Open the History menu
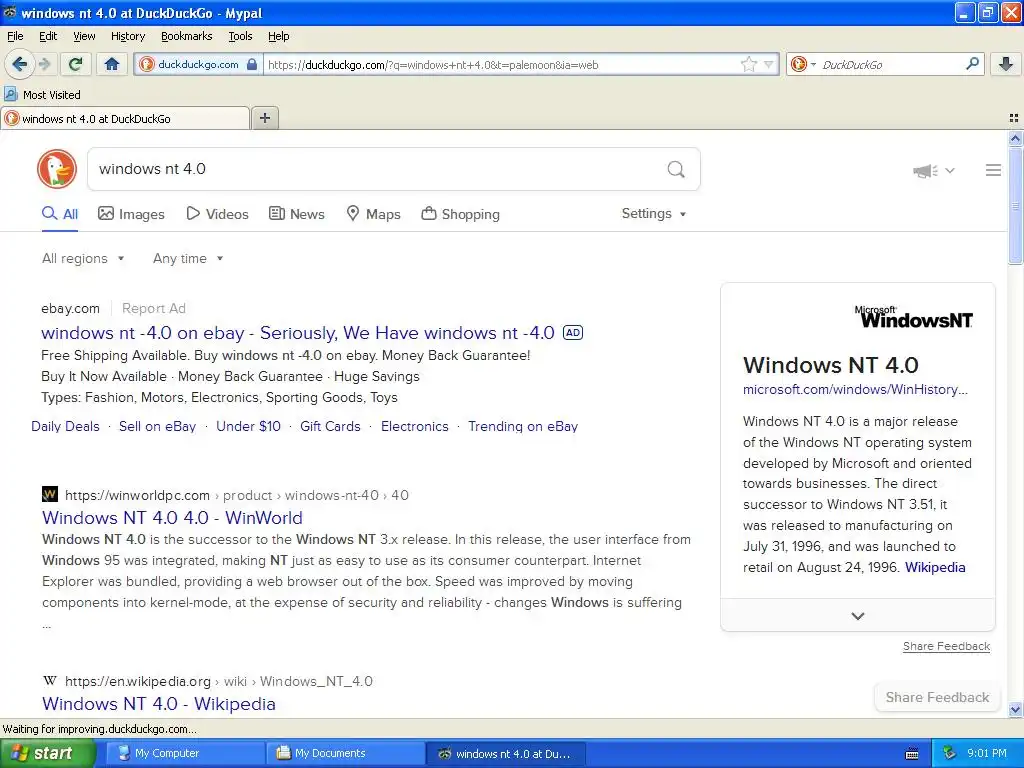Viewport: 1024px width, 768px height. (127, 36)
